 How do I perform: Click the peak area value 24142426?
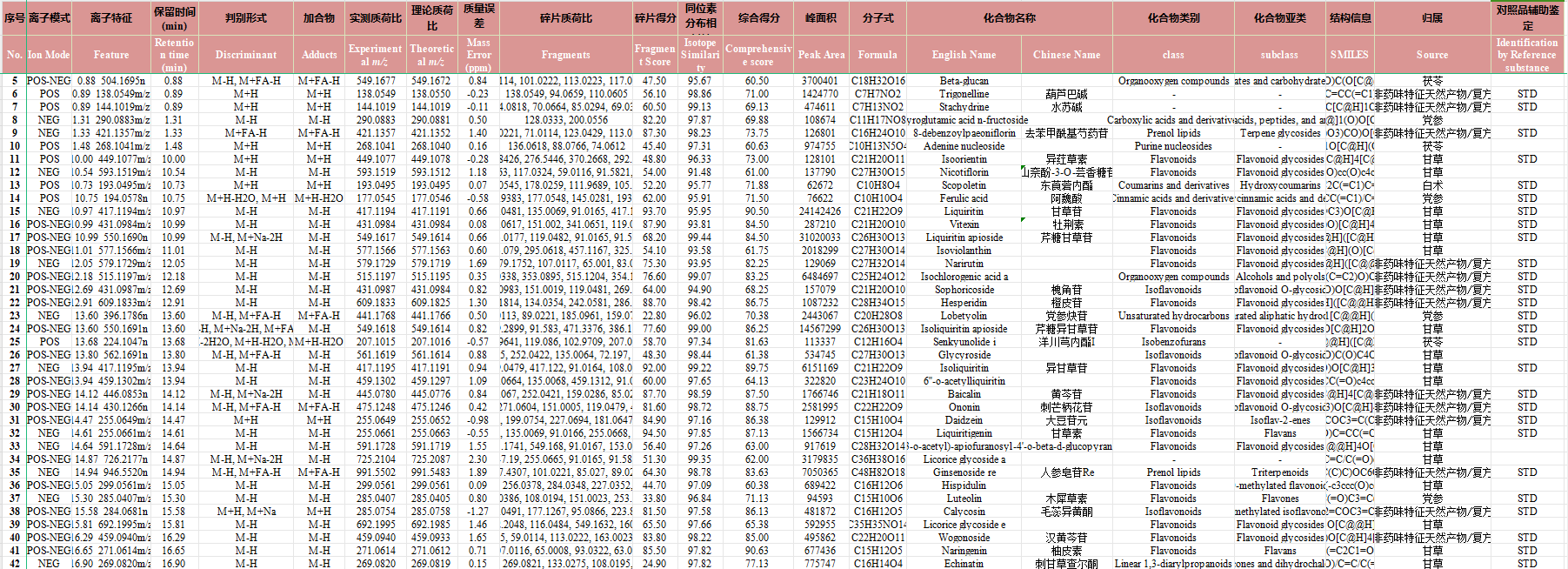(820, 211)
